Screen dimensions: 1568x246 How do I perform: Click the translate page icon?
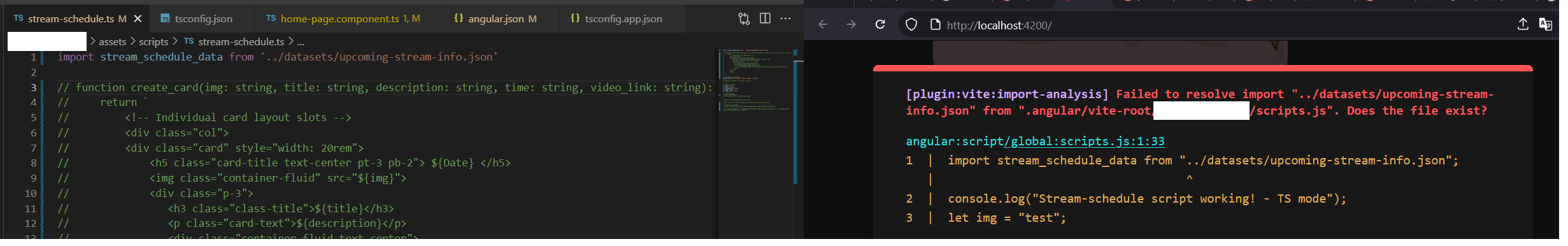pos(1545,24)
